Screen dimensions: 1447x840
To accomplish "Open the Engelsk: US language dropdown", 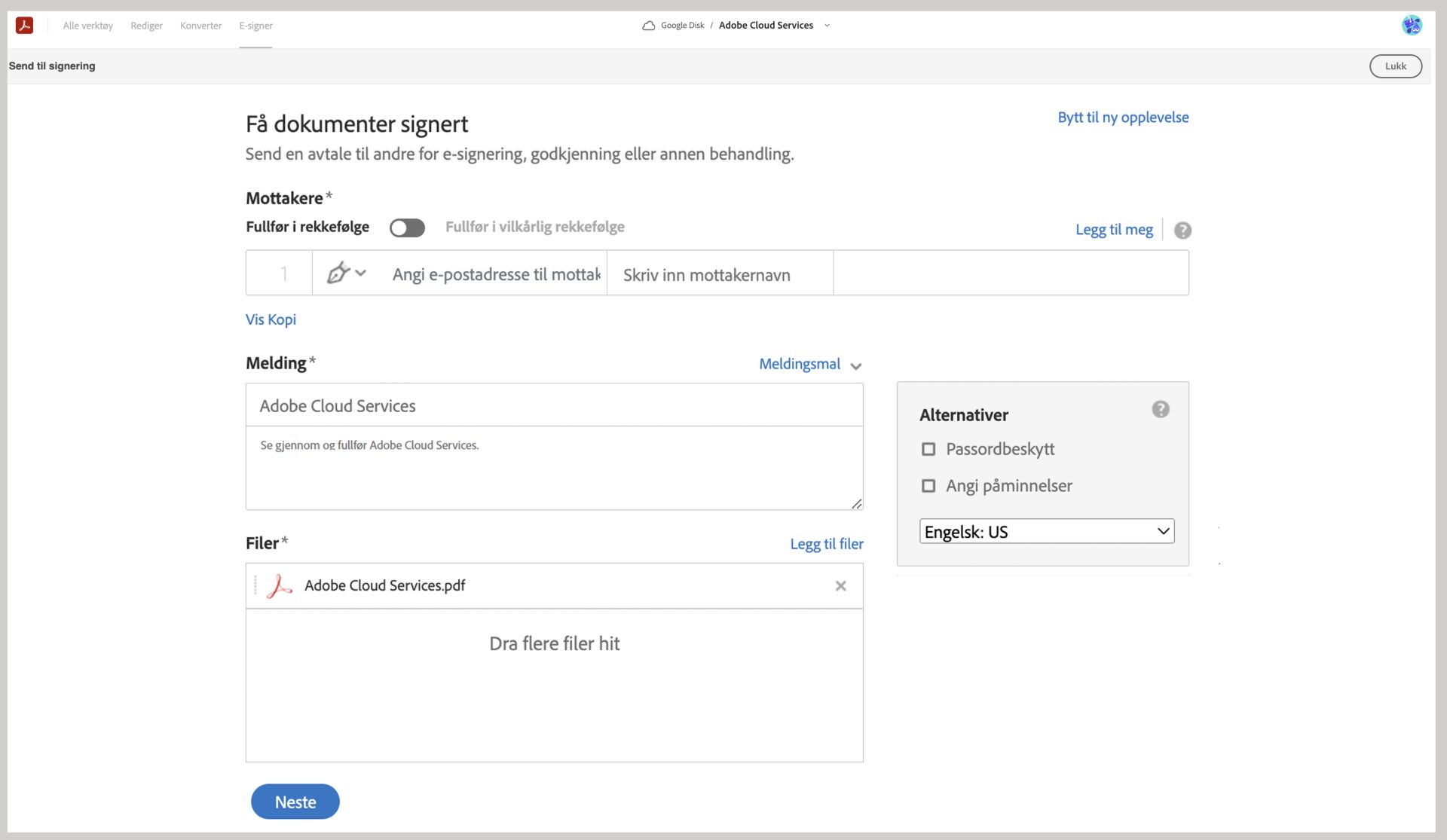I will 1047,531.
